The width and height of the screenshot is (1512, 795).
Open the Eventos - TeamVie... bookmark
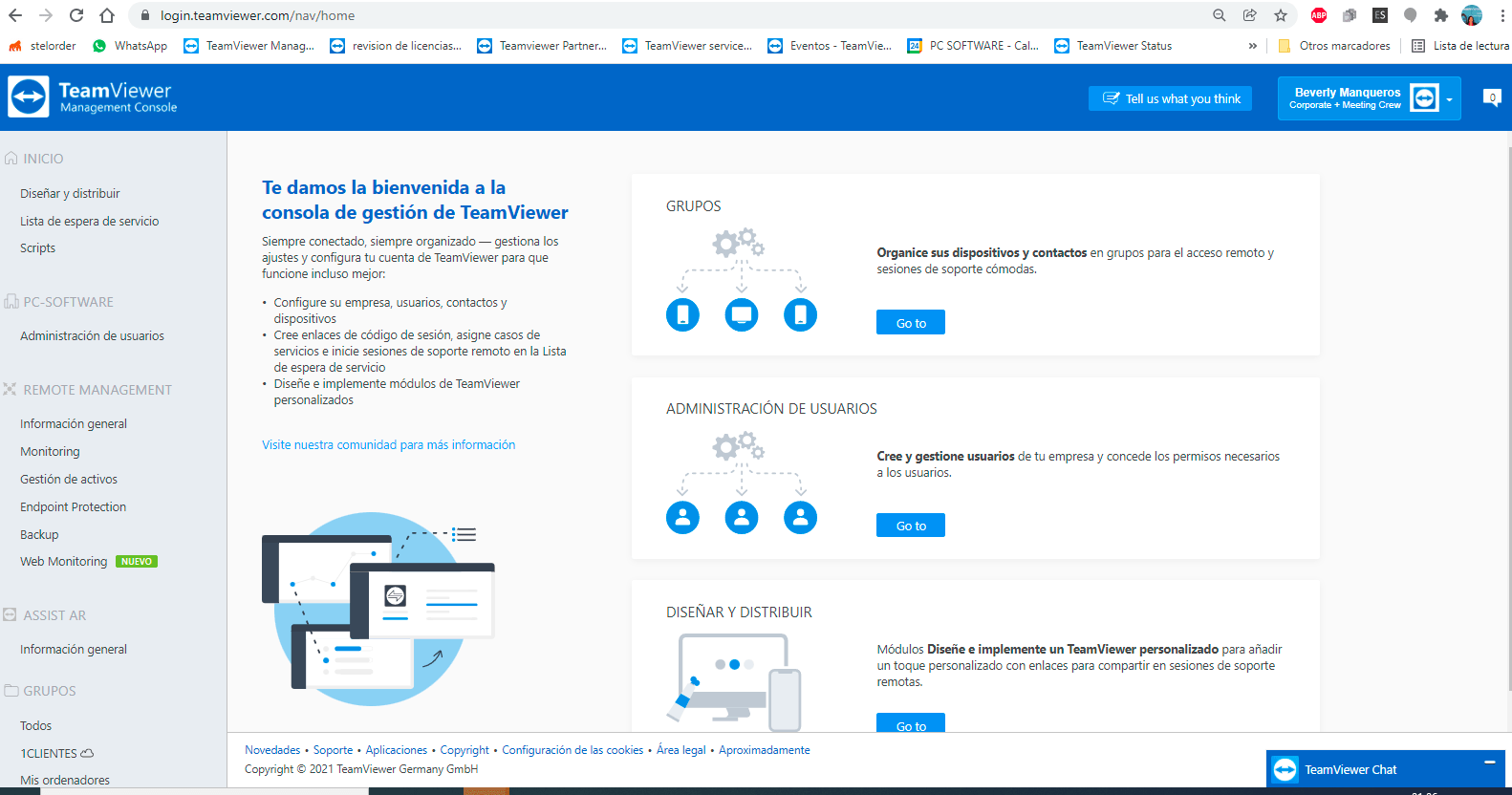pyautogui.click(x=830, y=46)
